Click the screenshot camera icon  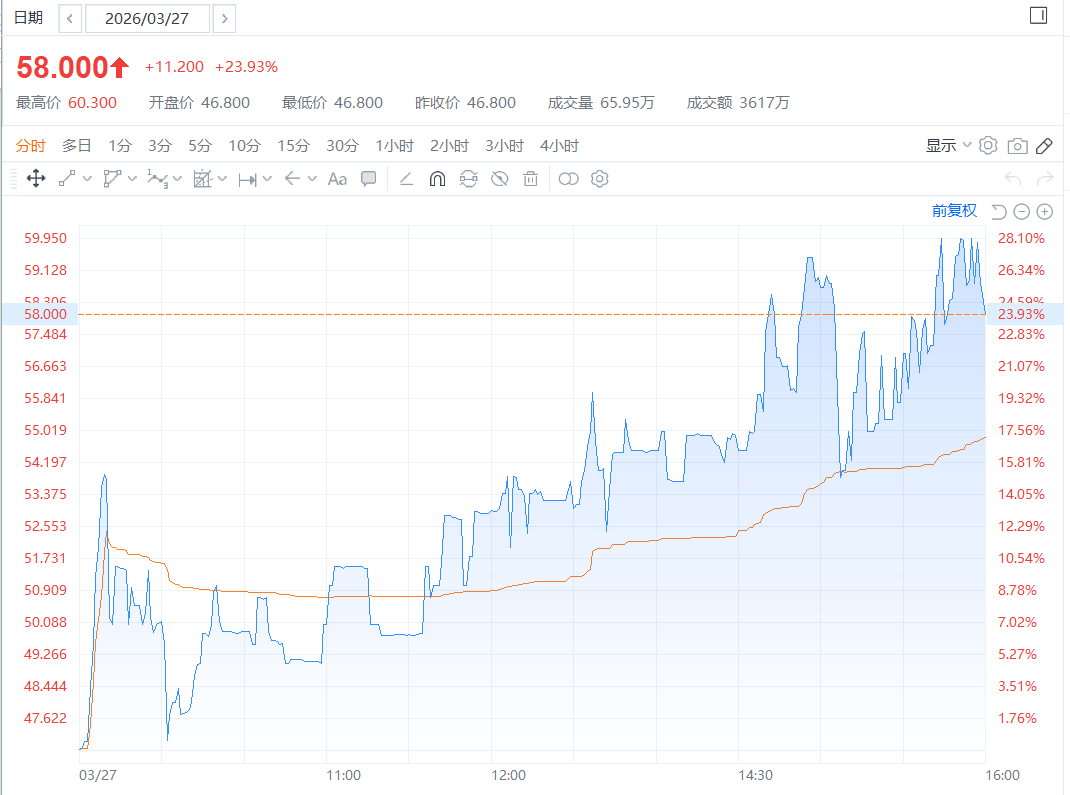(1017, 146)
